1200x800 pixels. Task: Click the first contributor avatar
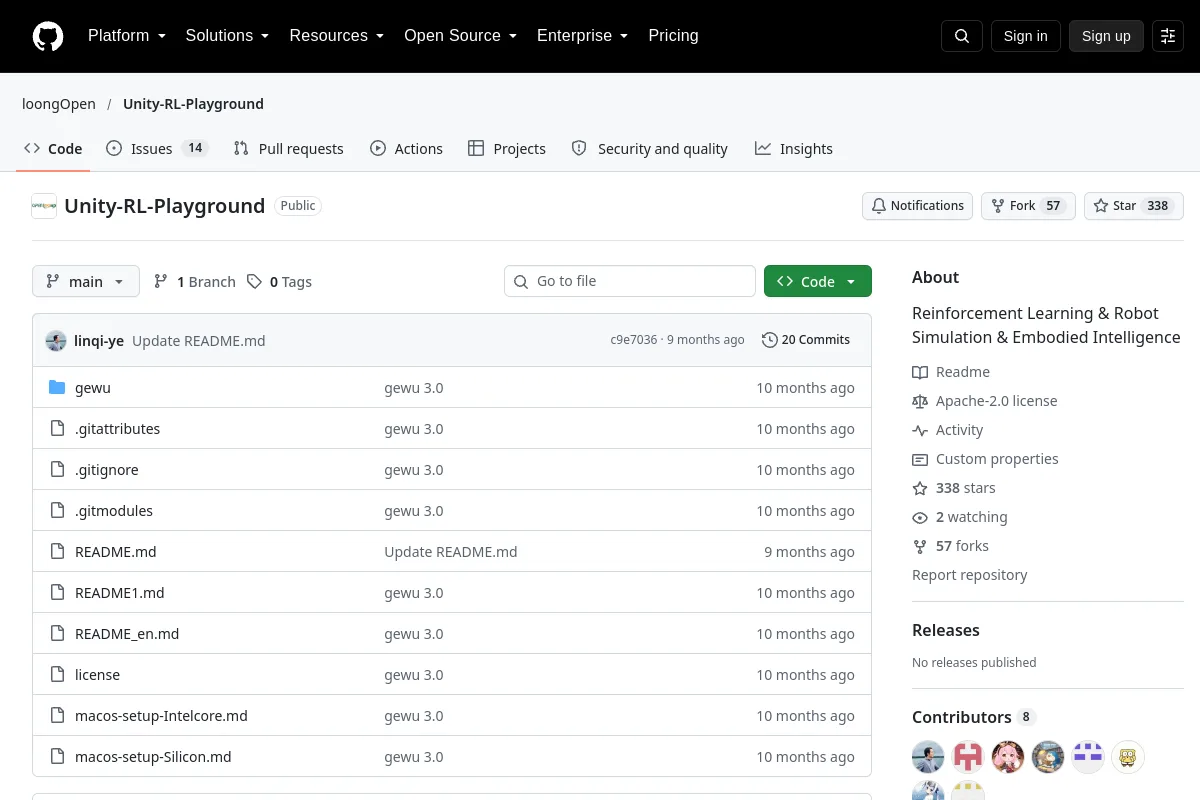pyautogui.click(x=928, y=757)
